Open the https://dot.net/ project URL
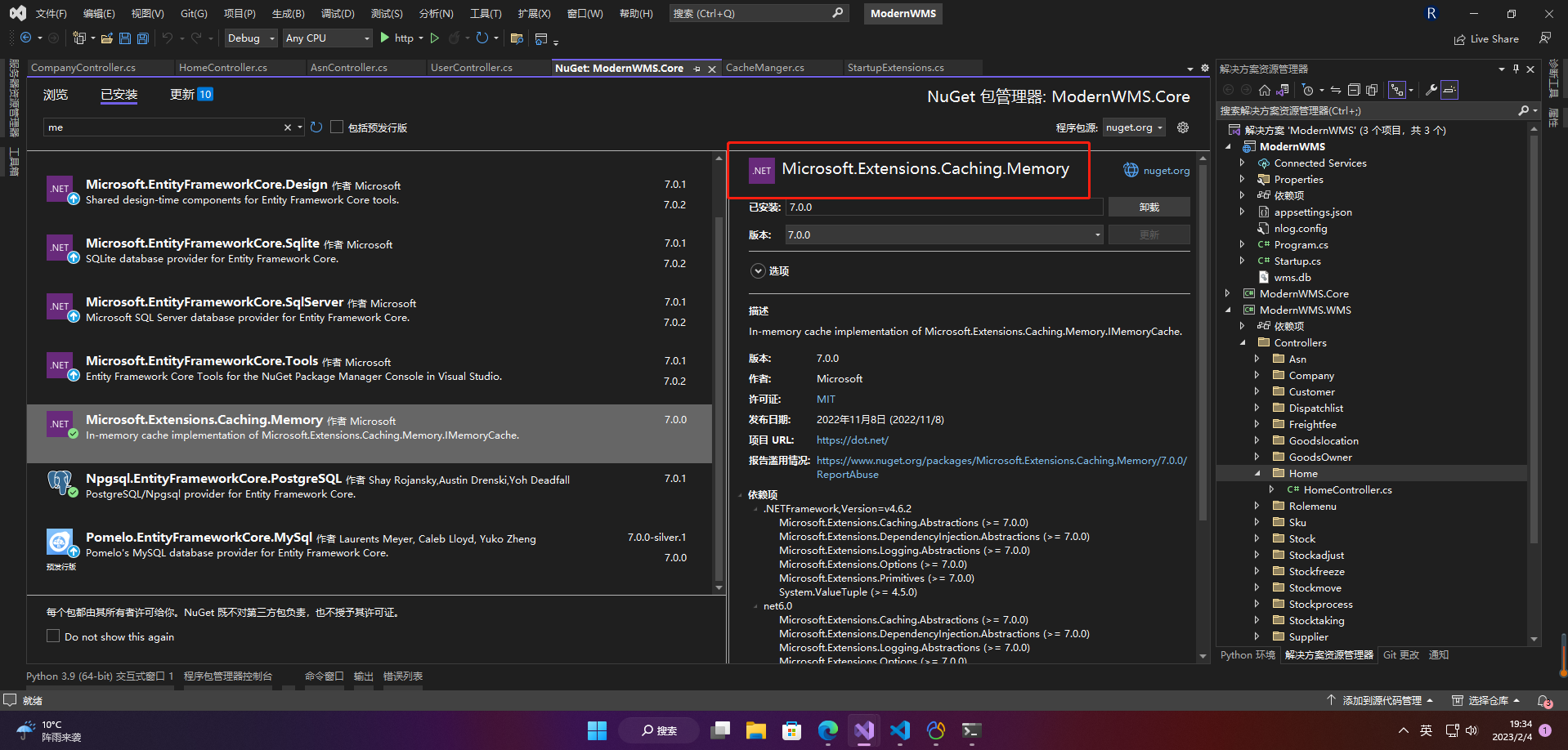 pos(852,440)
